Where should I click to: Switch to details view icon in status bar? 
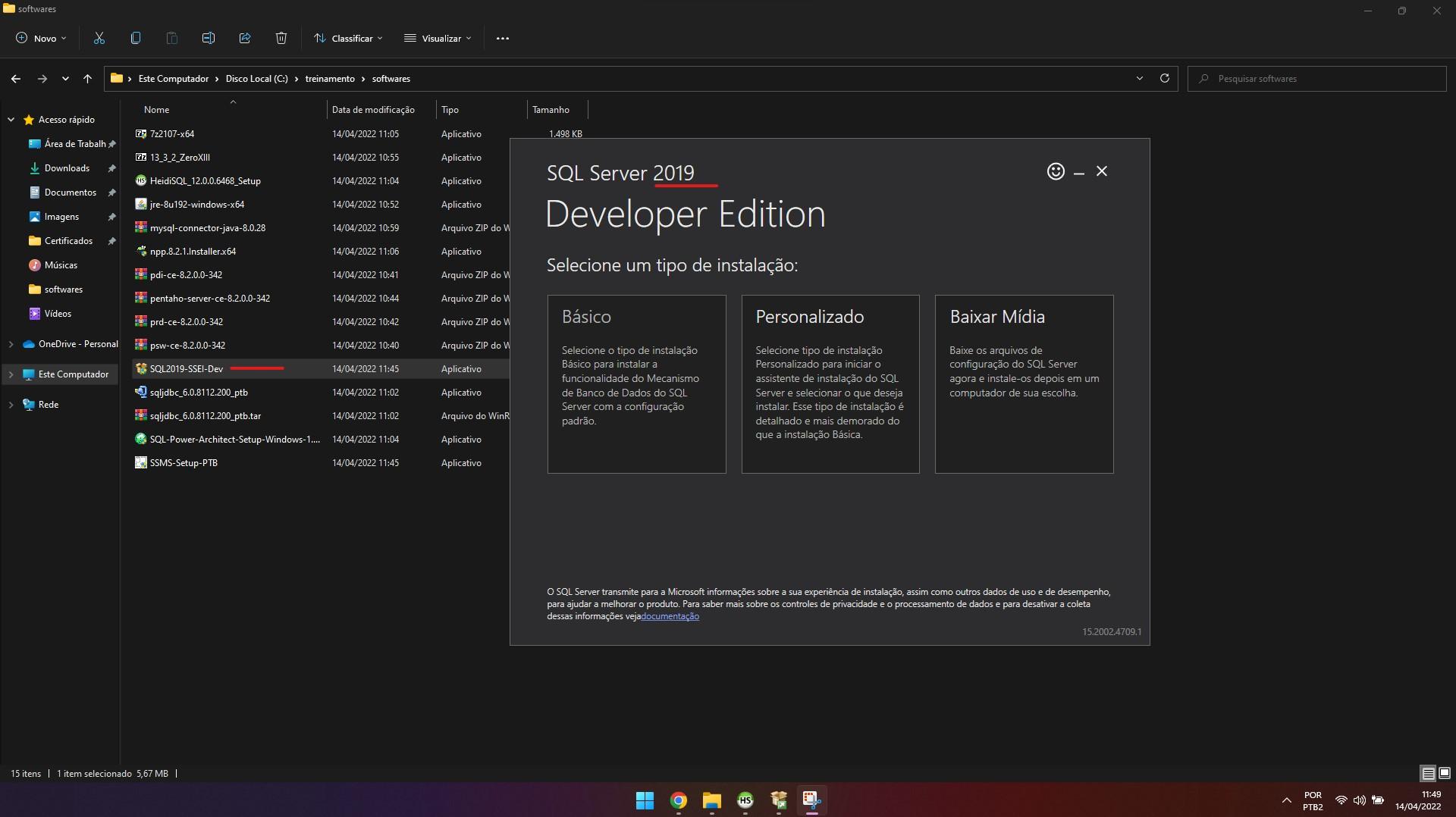pyautogui.click(x=1428, y=773)
